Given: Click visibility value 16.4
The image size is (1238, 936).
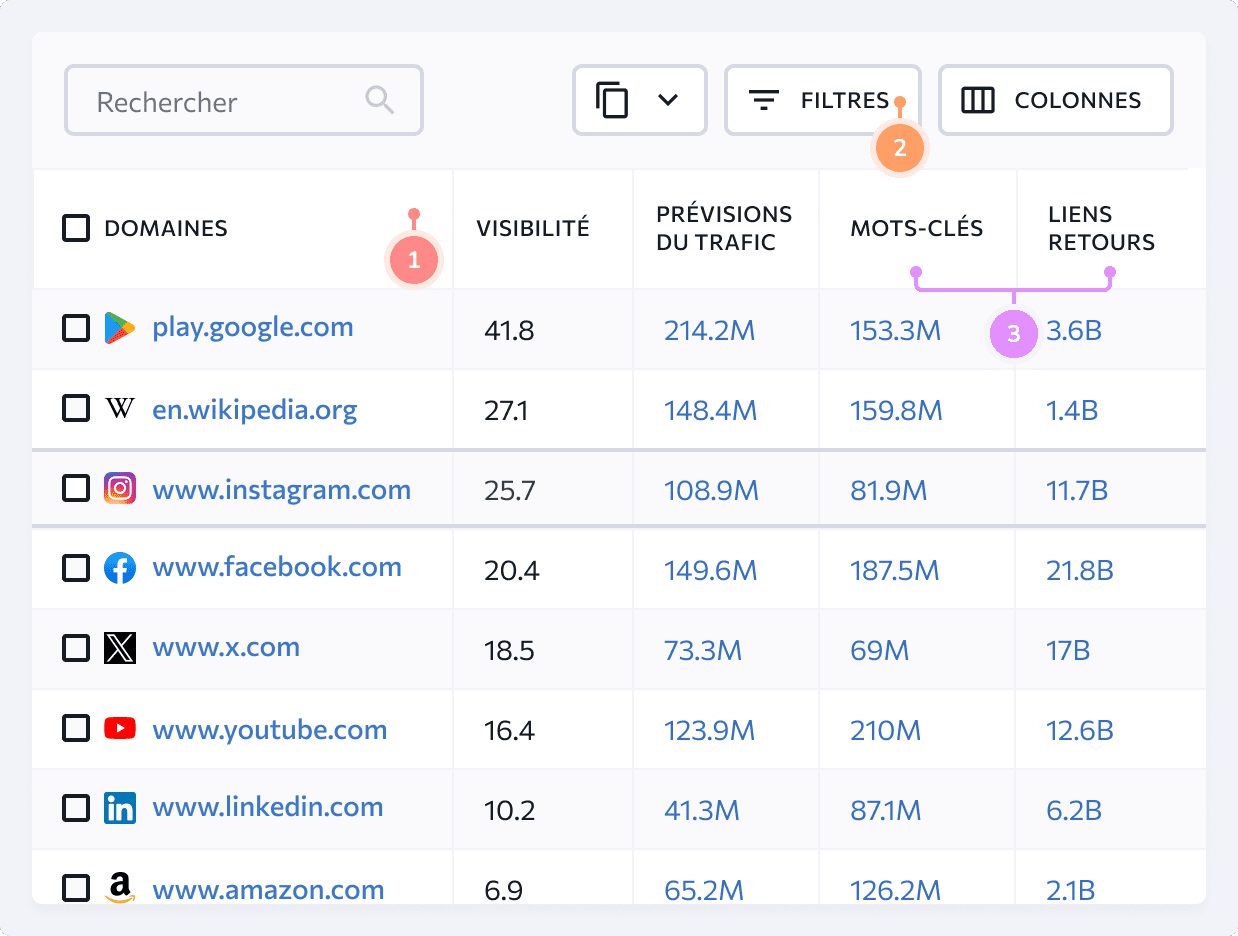Looking at the screenshot, I should click(509, 730).
